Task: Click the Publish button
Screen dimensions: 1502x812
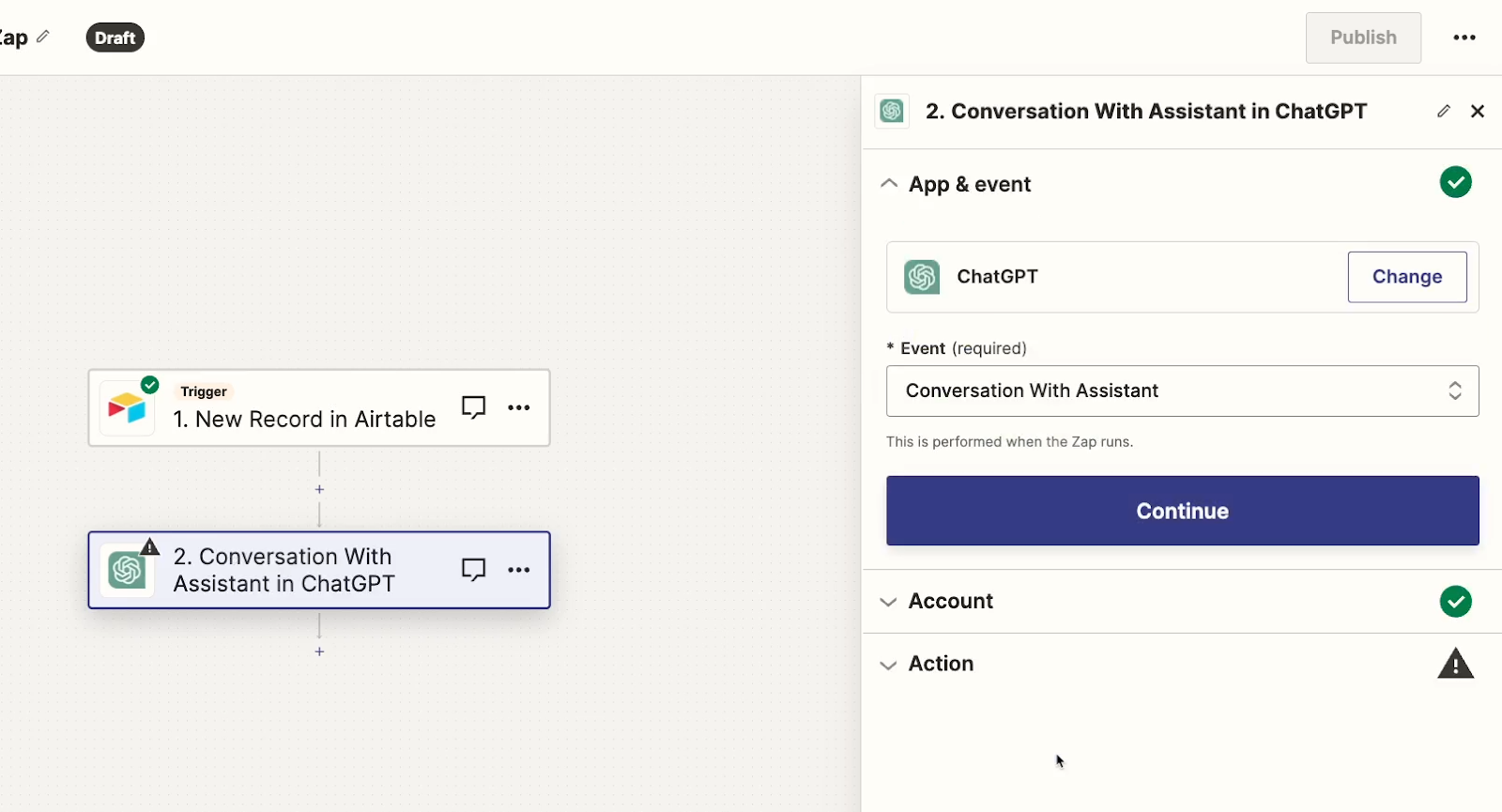Action: (x=1363, y=38)
